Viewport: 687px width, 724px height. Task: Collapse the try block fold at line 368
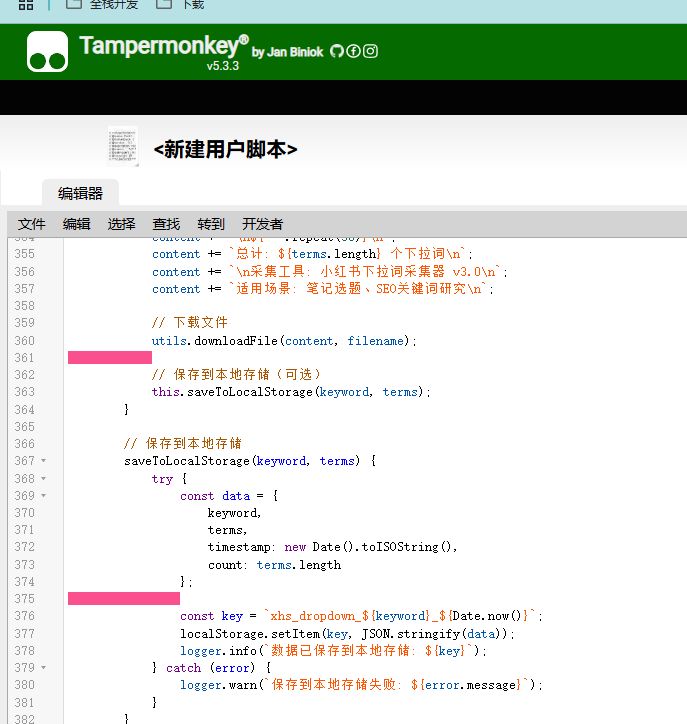pyautogui.click(x=43, y=479)
